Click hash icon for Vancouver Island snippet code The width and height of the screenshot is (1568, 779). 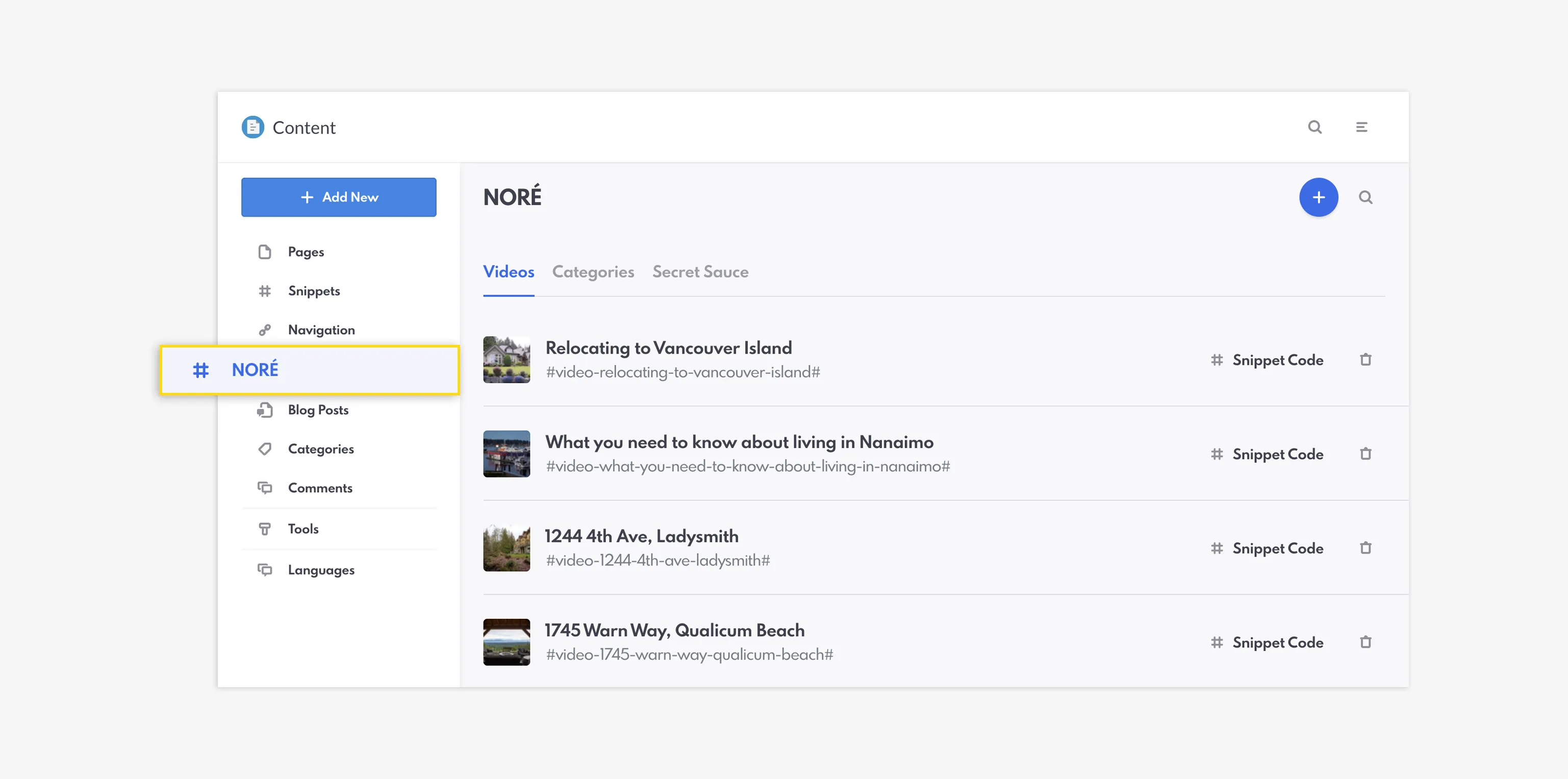1217,360
